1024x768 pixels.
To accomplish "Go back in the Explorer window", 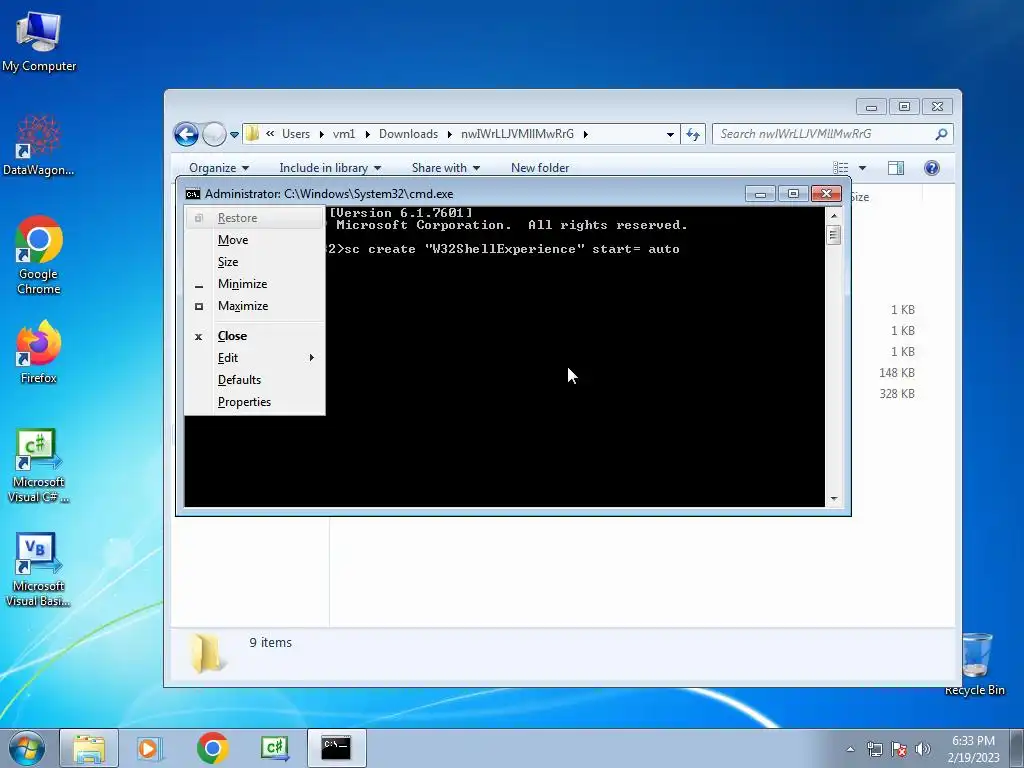I will point(186,135).
